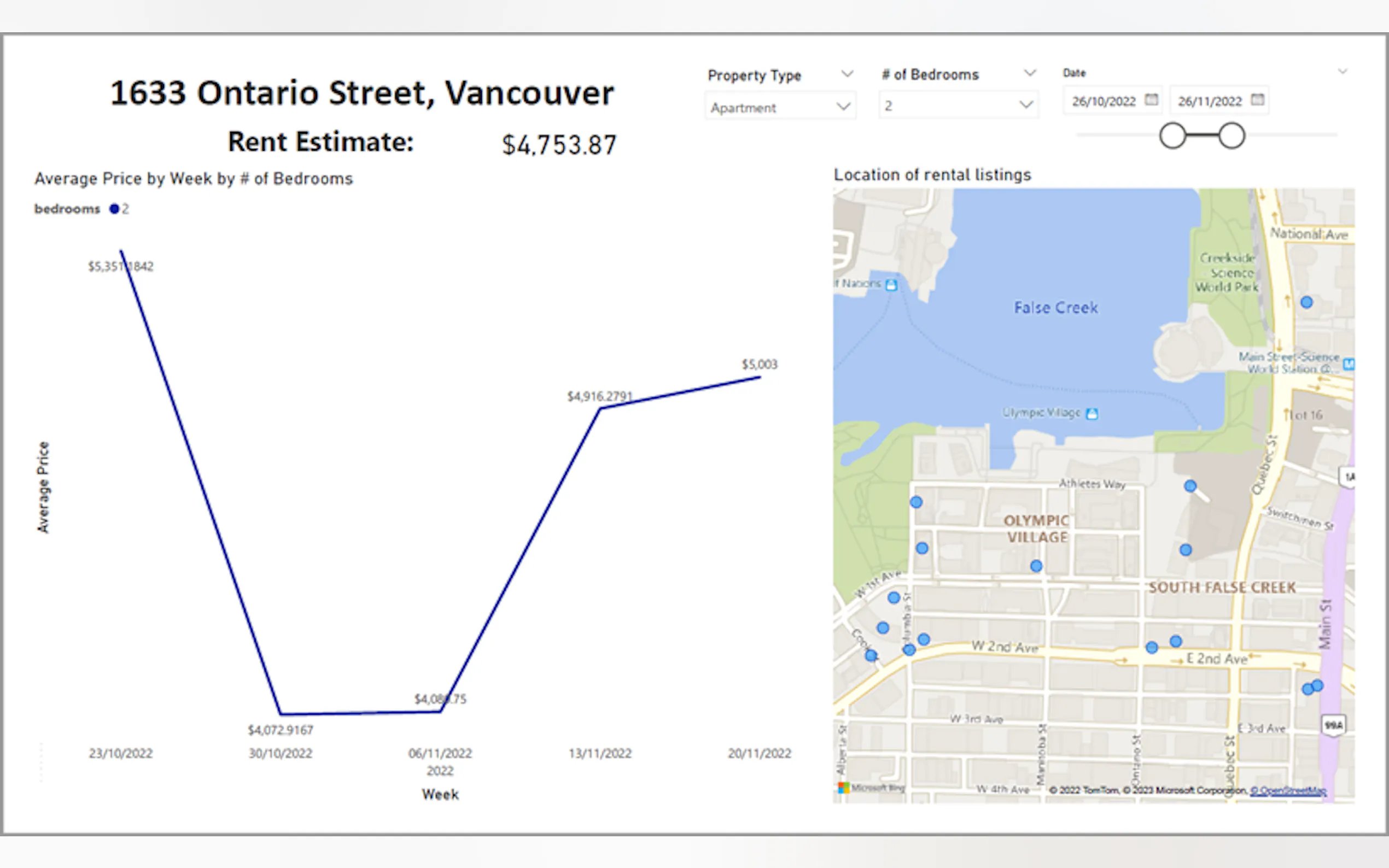The height and width of the screenshot is (868, 1389).
Task: Click the 99A highway shield on map
Action: [1333, 726]
